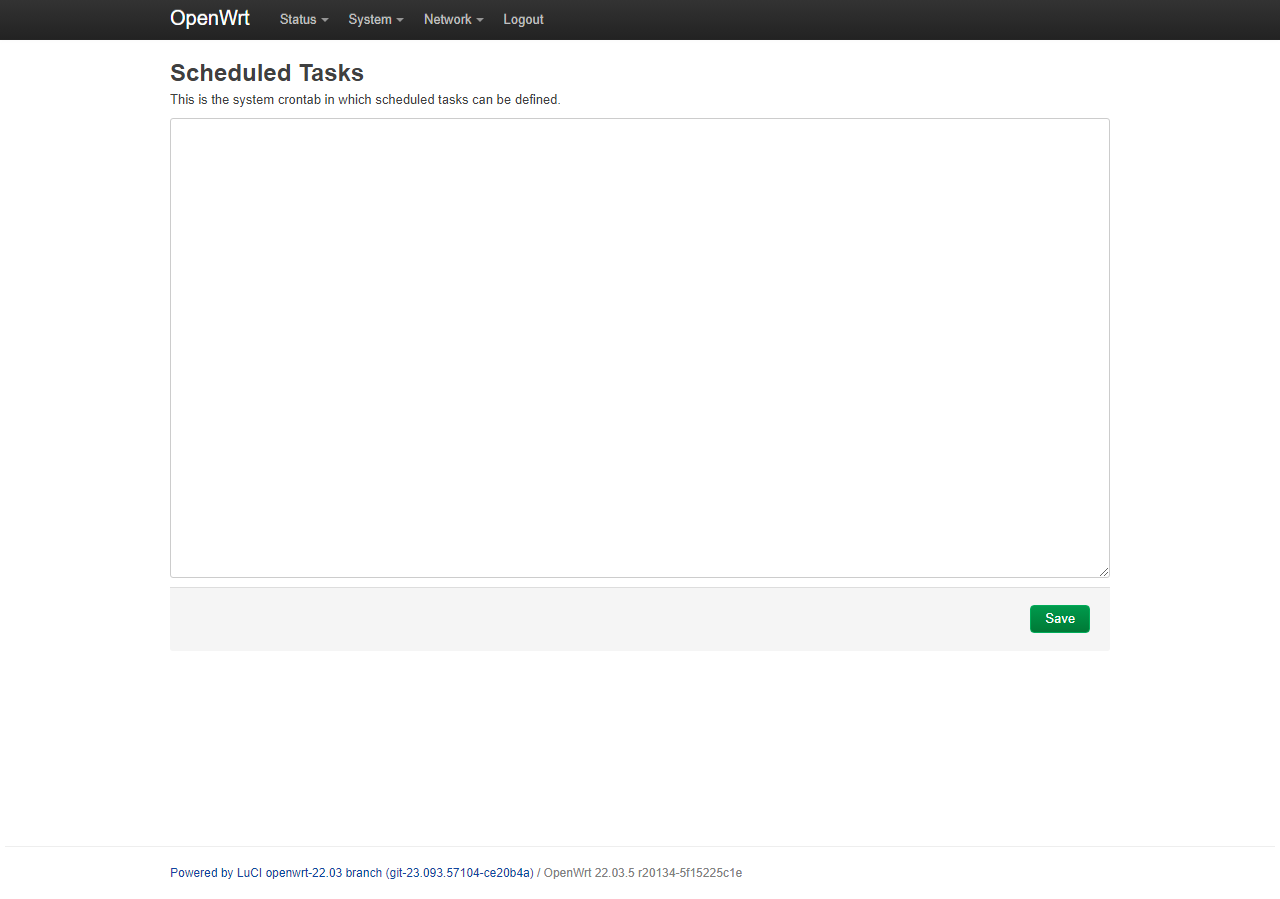Open the Powered by LuCI link
The width and height of the screenshot is (1280, 899).
point(352,873)
